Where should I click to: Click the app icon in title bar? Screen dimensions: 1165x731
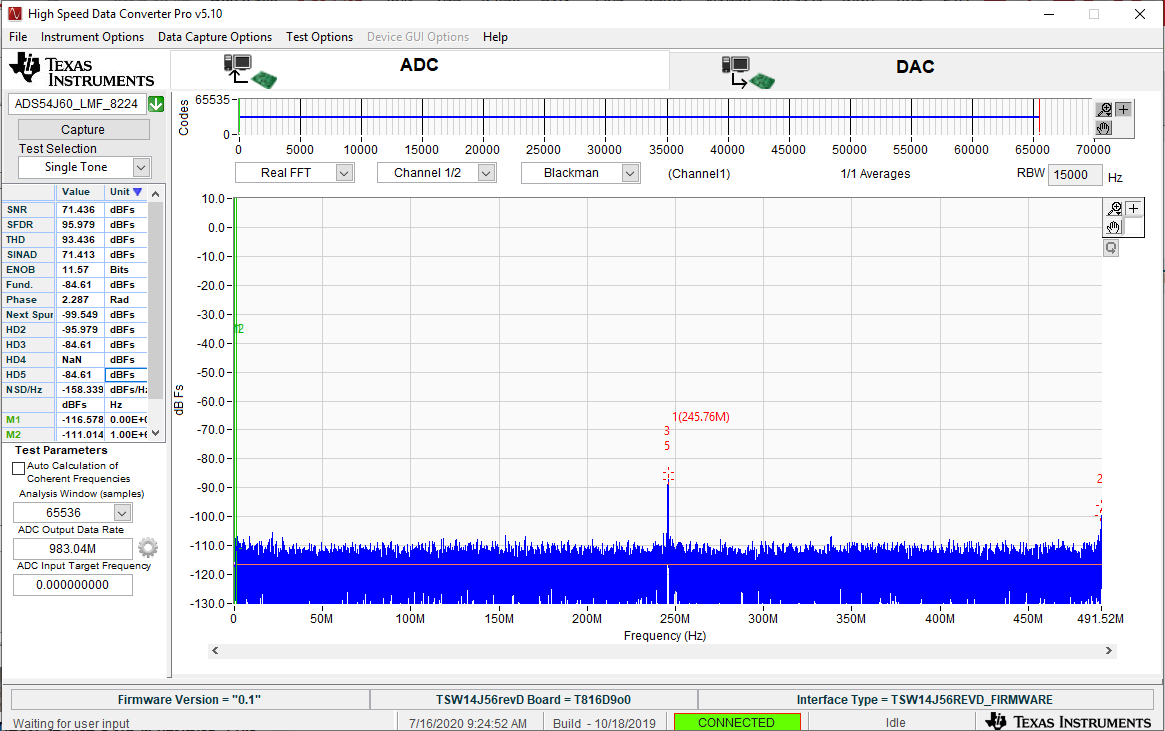coord(15,14)
